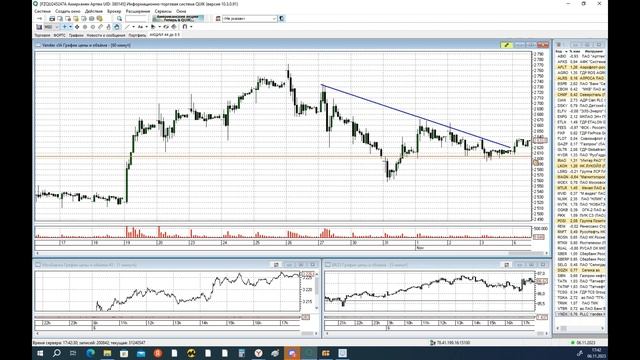Click the search magnifier icon in the toolbar
640x360 pixels.
click(119, 19)
